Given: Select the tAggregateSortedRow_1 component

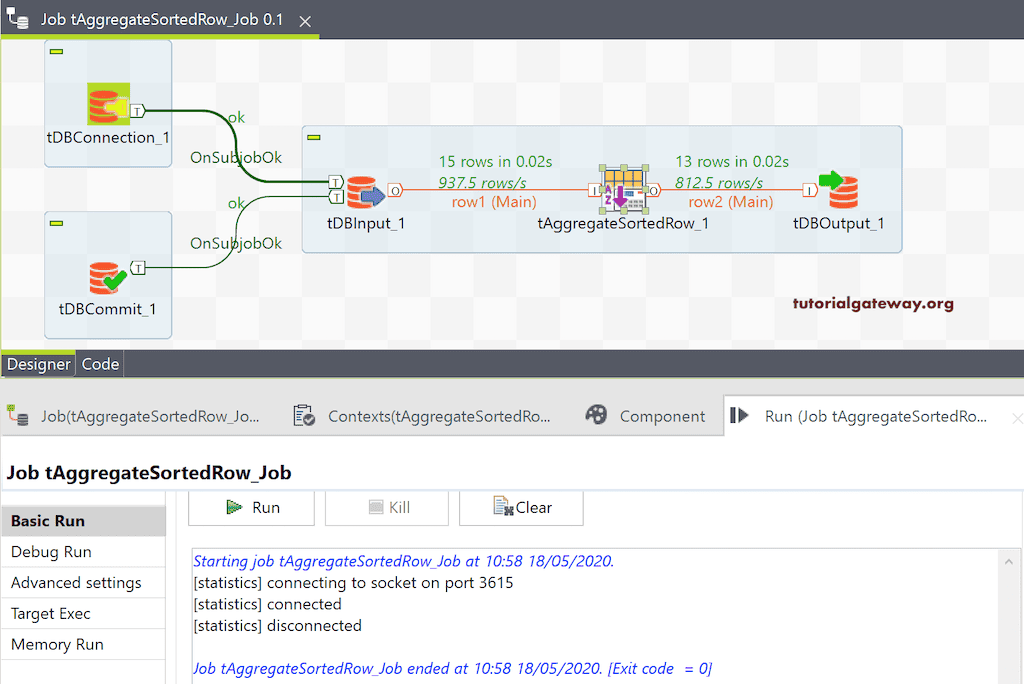Looking at the screenshot, I should (623, 188).
